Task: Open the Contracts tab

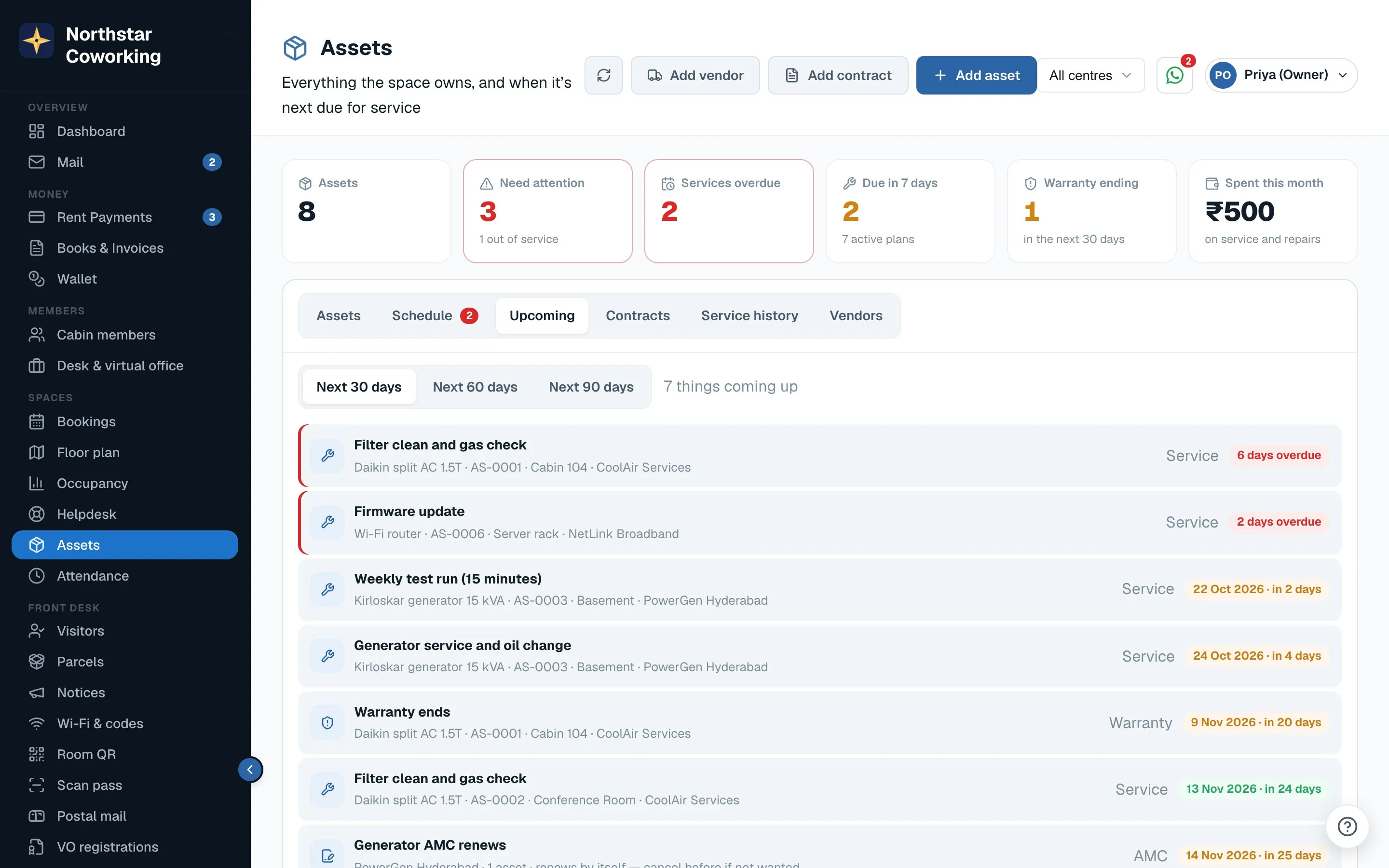Action: pyautogui.click(x=638, y=316)
